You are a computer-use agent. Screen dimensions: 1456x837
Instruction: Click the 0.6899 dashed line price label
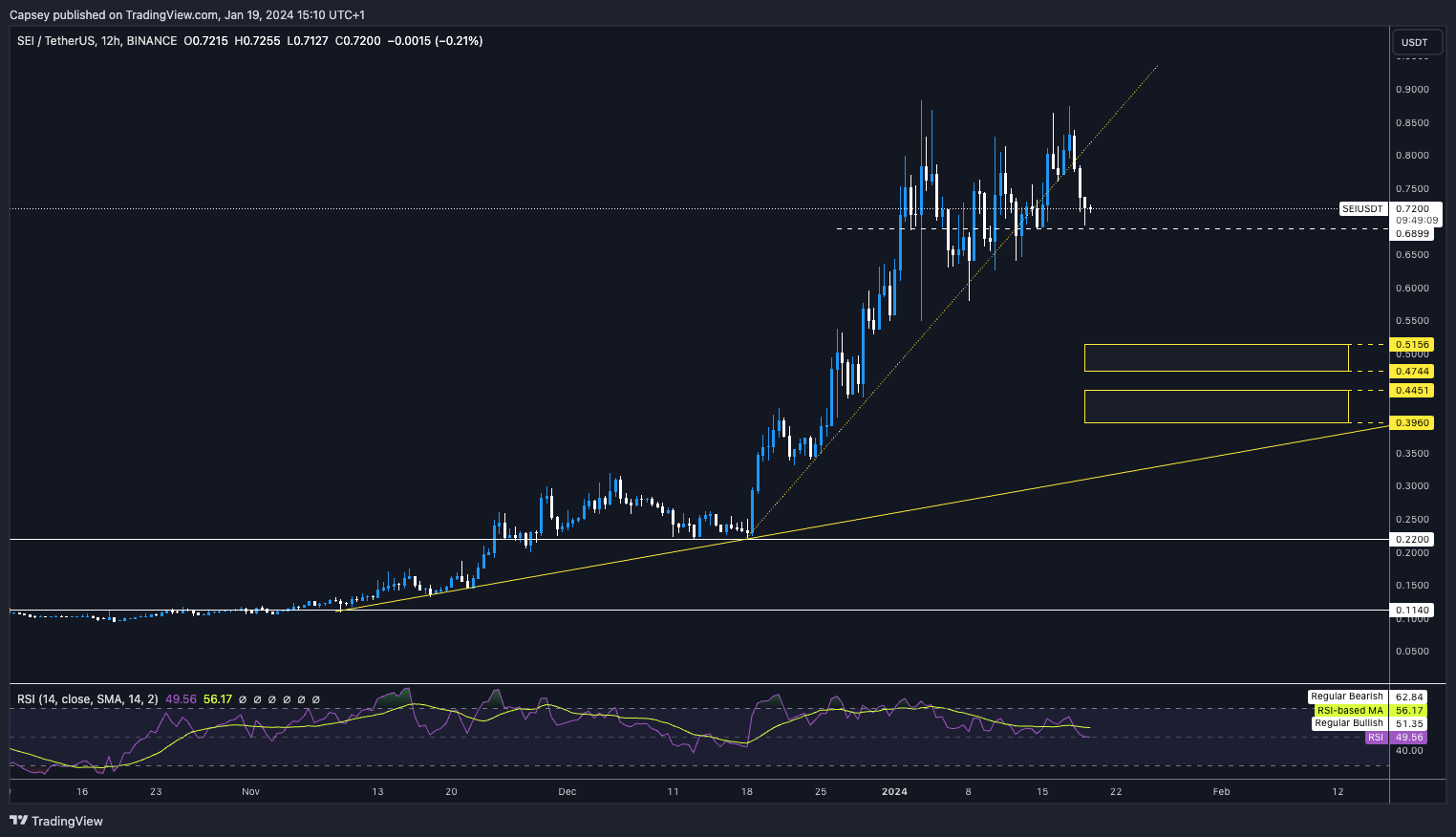pyautogui.click(x=1412, y=233)
